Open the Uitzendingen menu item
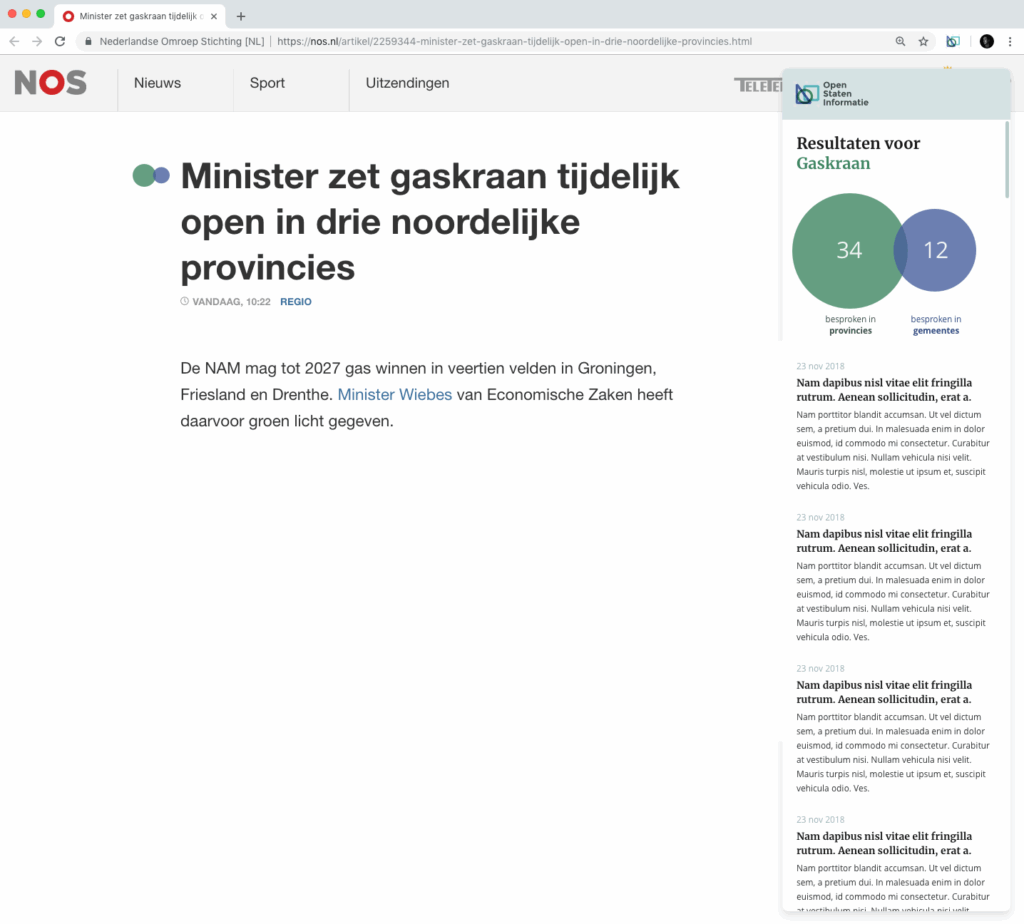 point(407,83)
